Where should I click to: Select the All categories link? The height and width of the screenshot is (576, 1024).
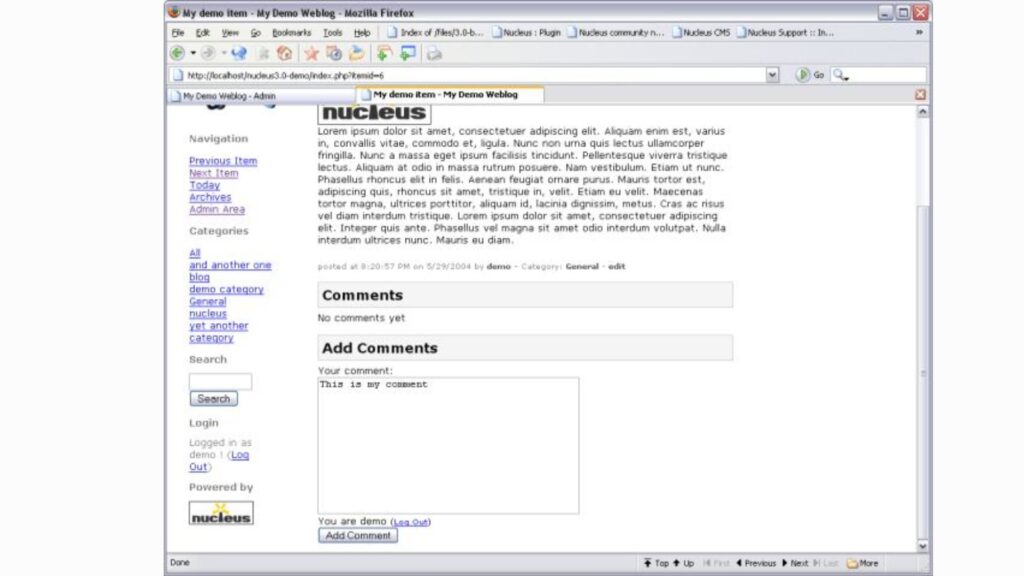pyautogui.click(x=195, y=253)
